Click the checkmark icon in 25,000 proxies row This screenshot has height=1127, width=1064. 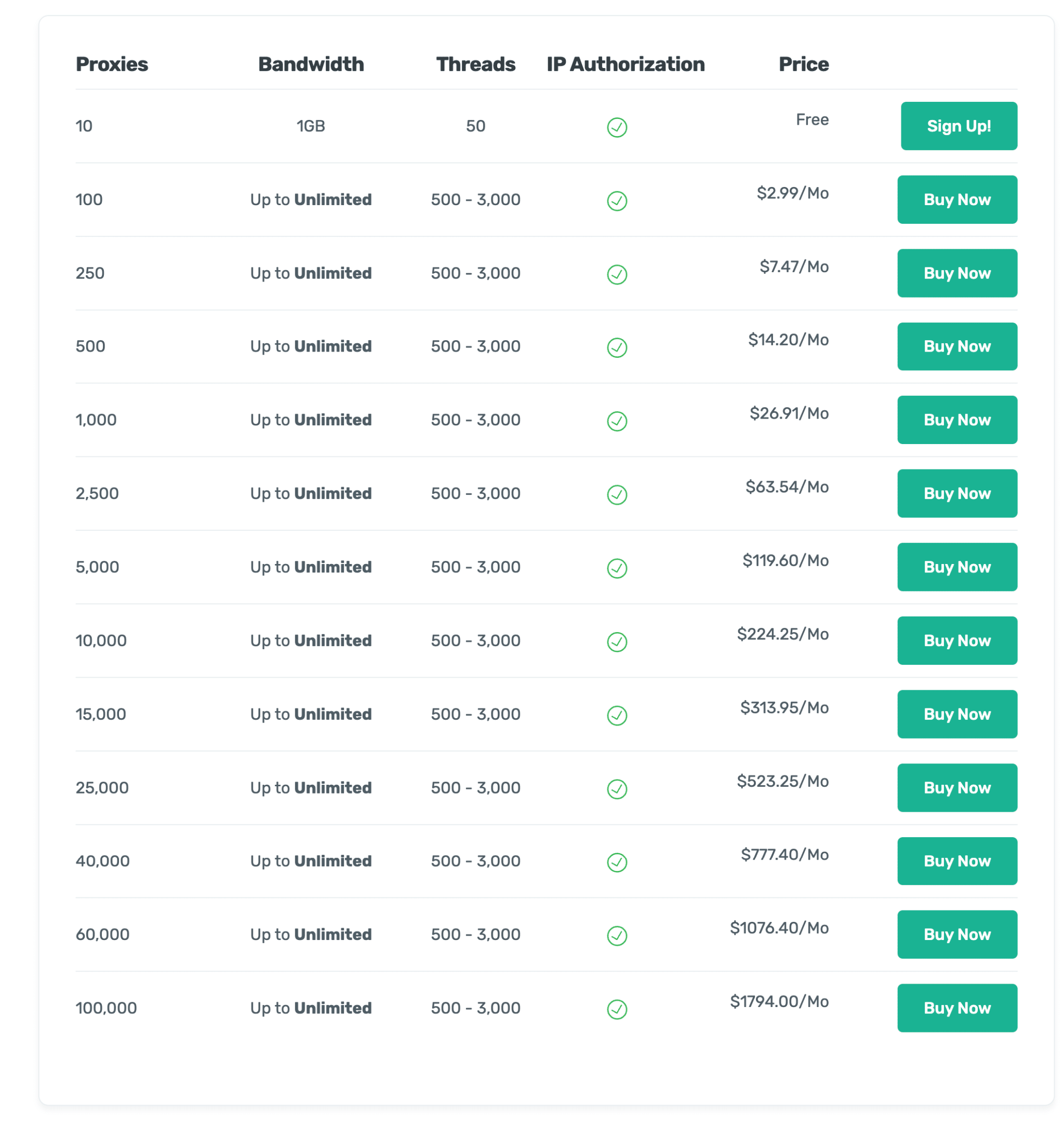(617, 789)
